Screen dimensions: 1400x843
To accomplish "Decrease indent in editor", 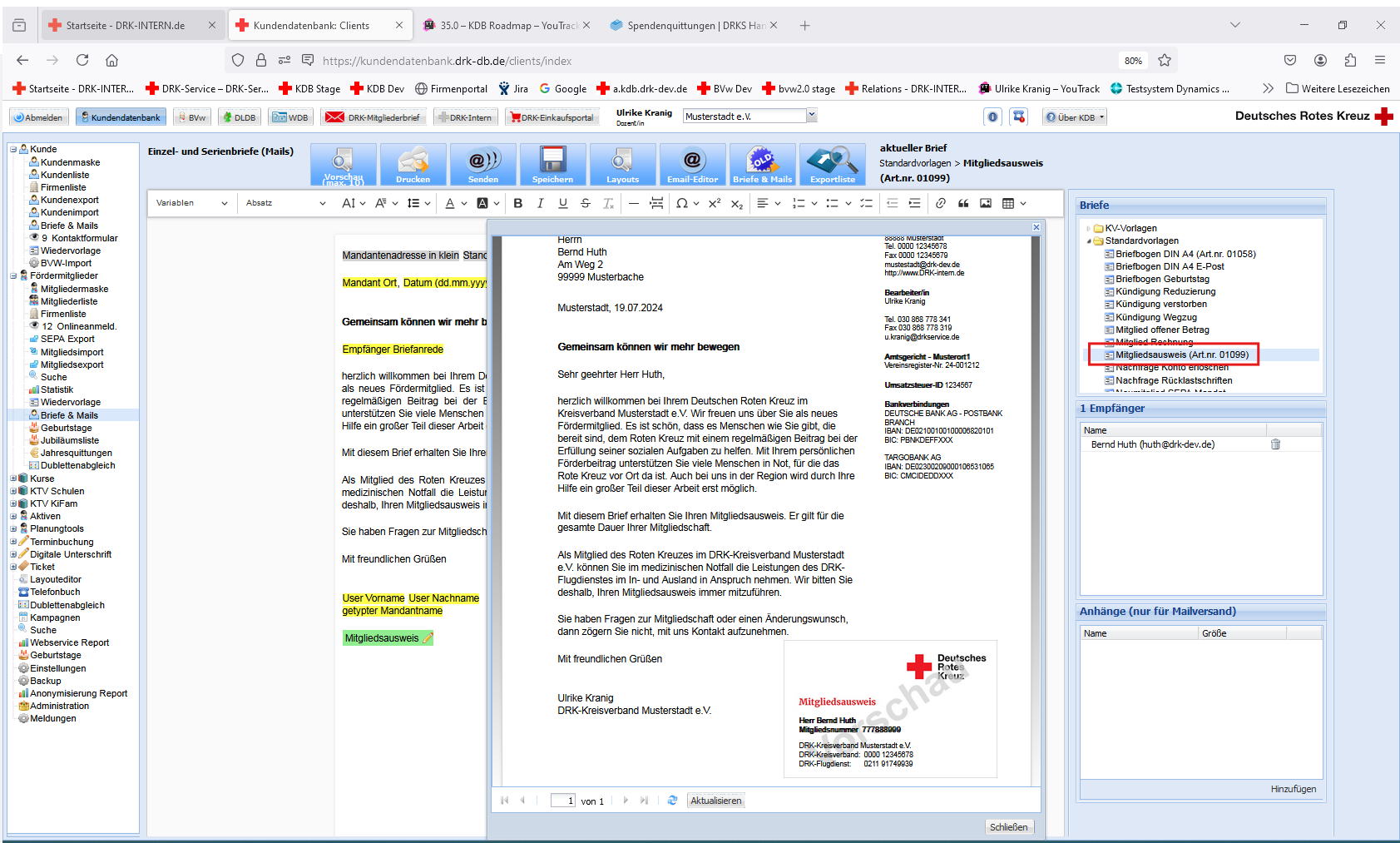I will 893,203.
